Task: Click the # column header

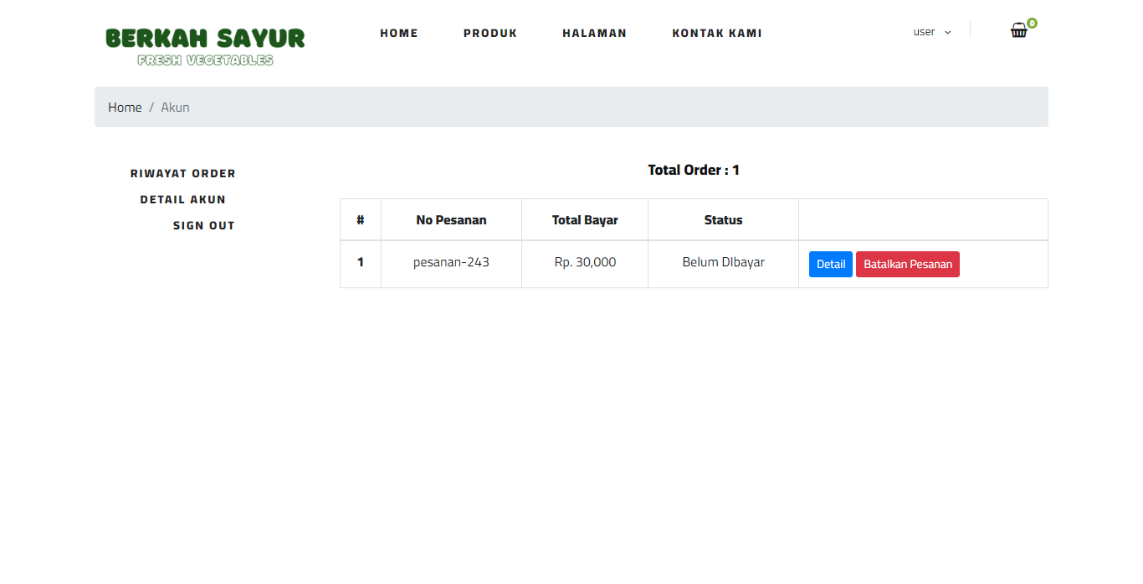Action: pos(360,220)
